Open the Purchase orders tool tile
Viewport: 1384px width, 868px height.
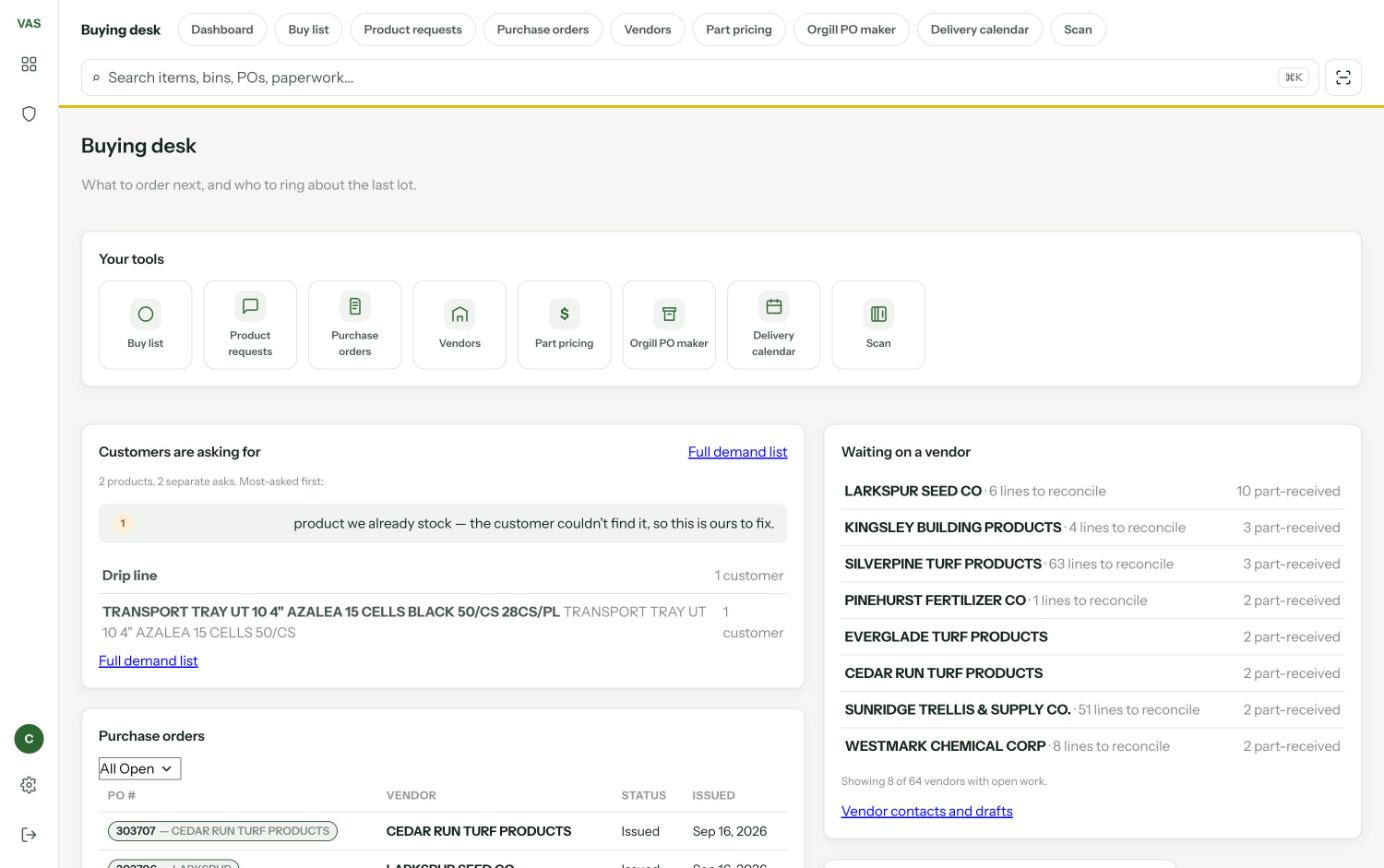pos(355,325)
